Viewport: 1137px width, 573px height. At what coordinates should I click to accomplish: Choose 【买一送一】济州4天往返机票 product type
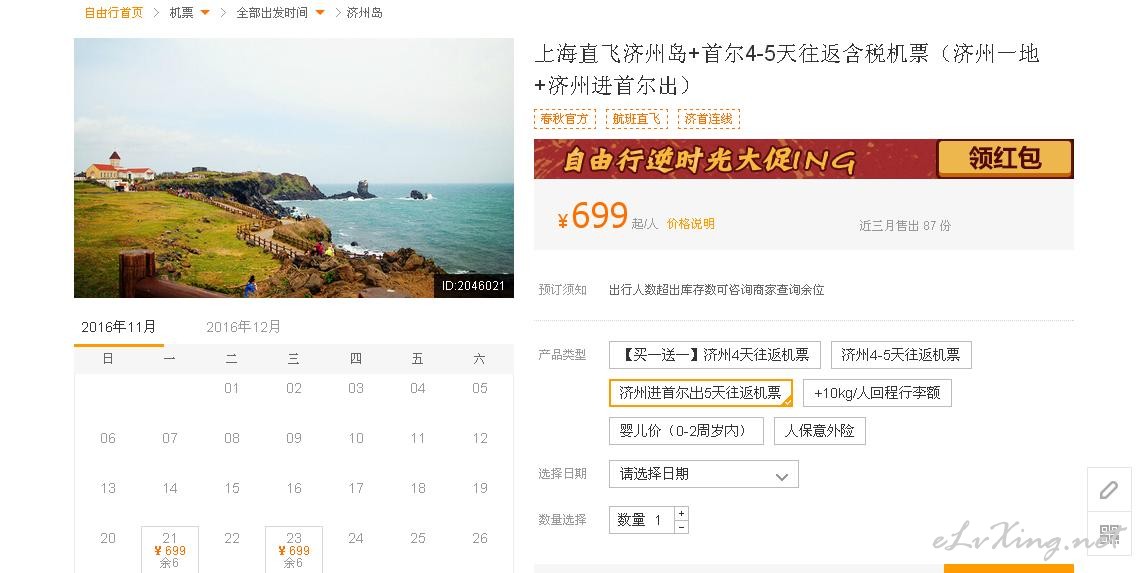(715, 355)
